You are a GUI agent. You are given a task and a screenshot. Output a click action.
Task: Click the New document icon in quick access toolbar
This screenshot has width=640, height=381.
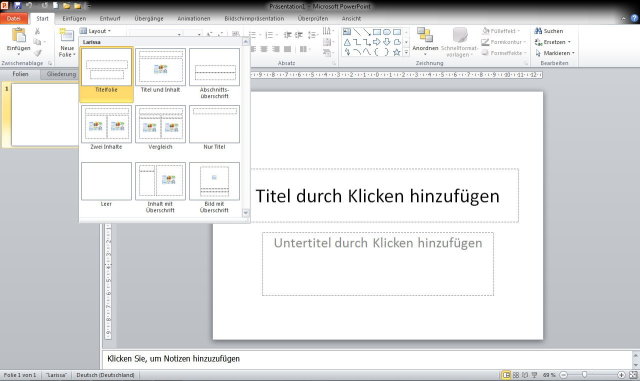pyautogui.click(x=55, y=6)
